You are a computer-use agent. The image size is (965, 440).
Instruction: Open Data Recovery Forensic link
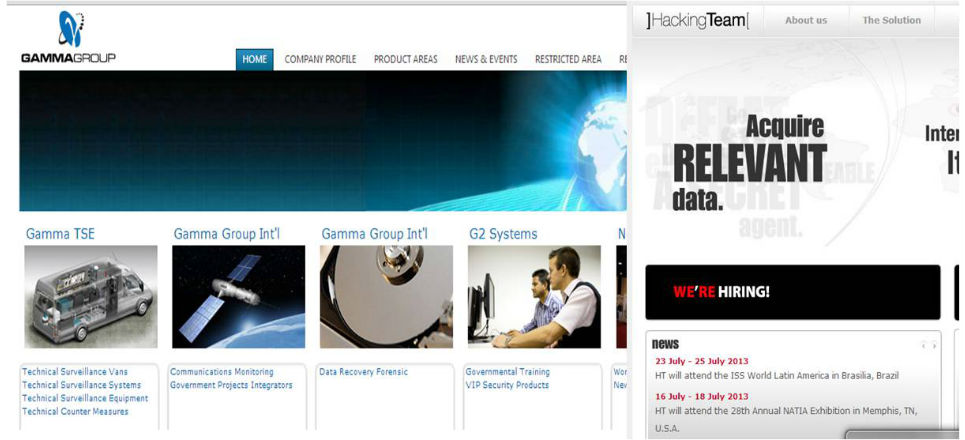pos(363,372)
